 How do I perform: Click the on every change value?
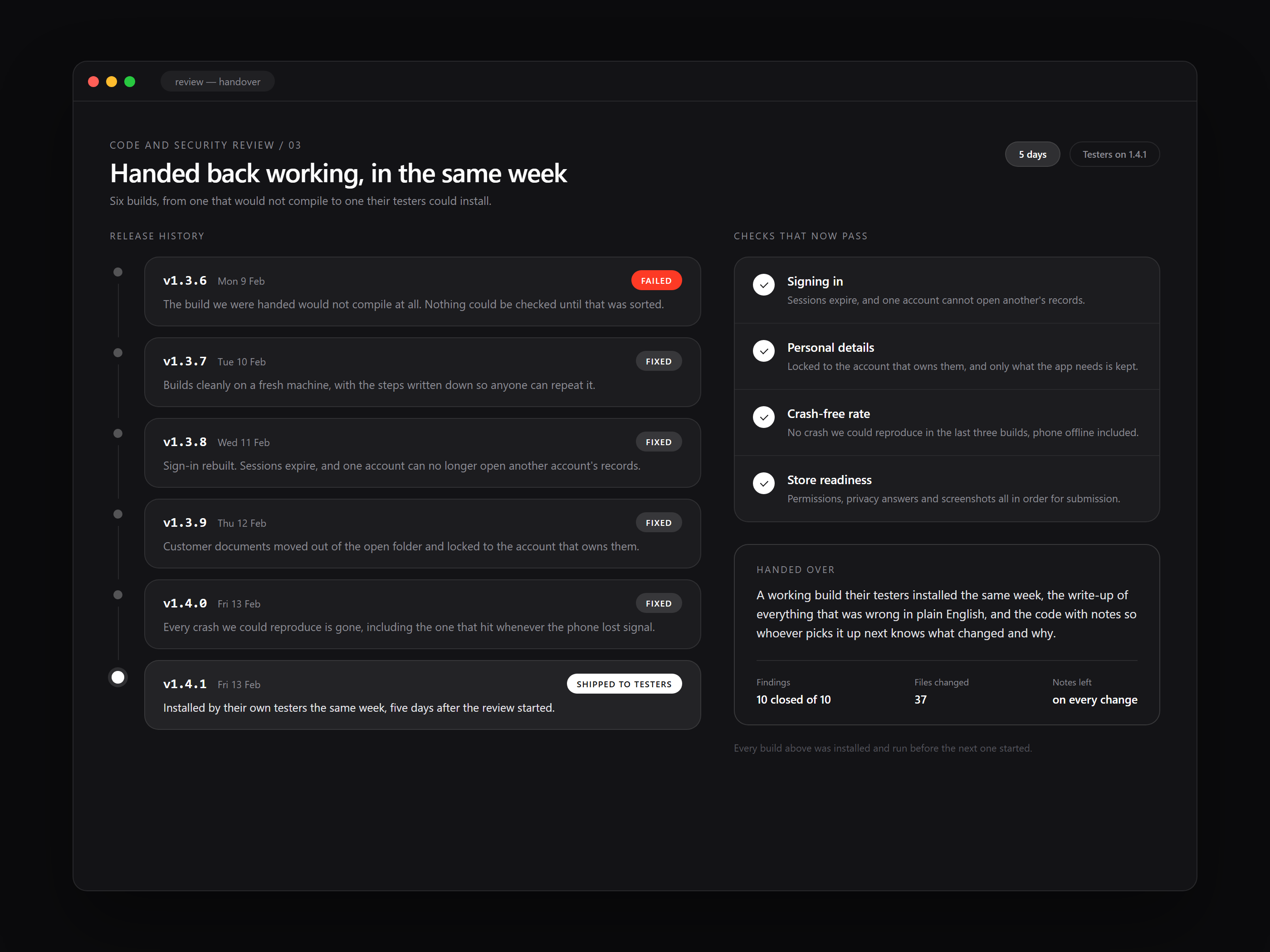click(x=1094, y=700)
